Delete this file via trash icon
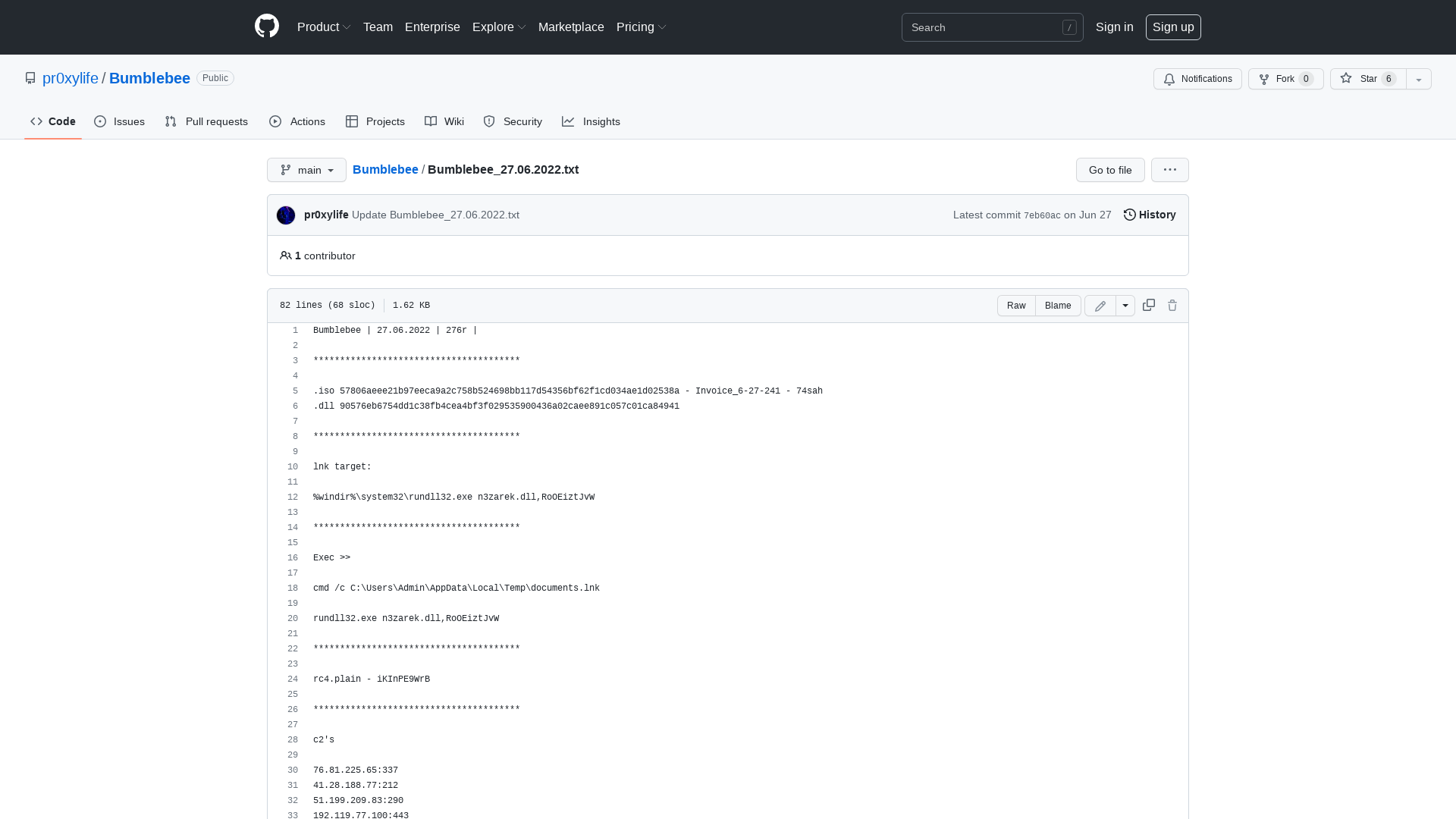The image size is (1456, 819). [1172, 305]
